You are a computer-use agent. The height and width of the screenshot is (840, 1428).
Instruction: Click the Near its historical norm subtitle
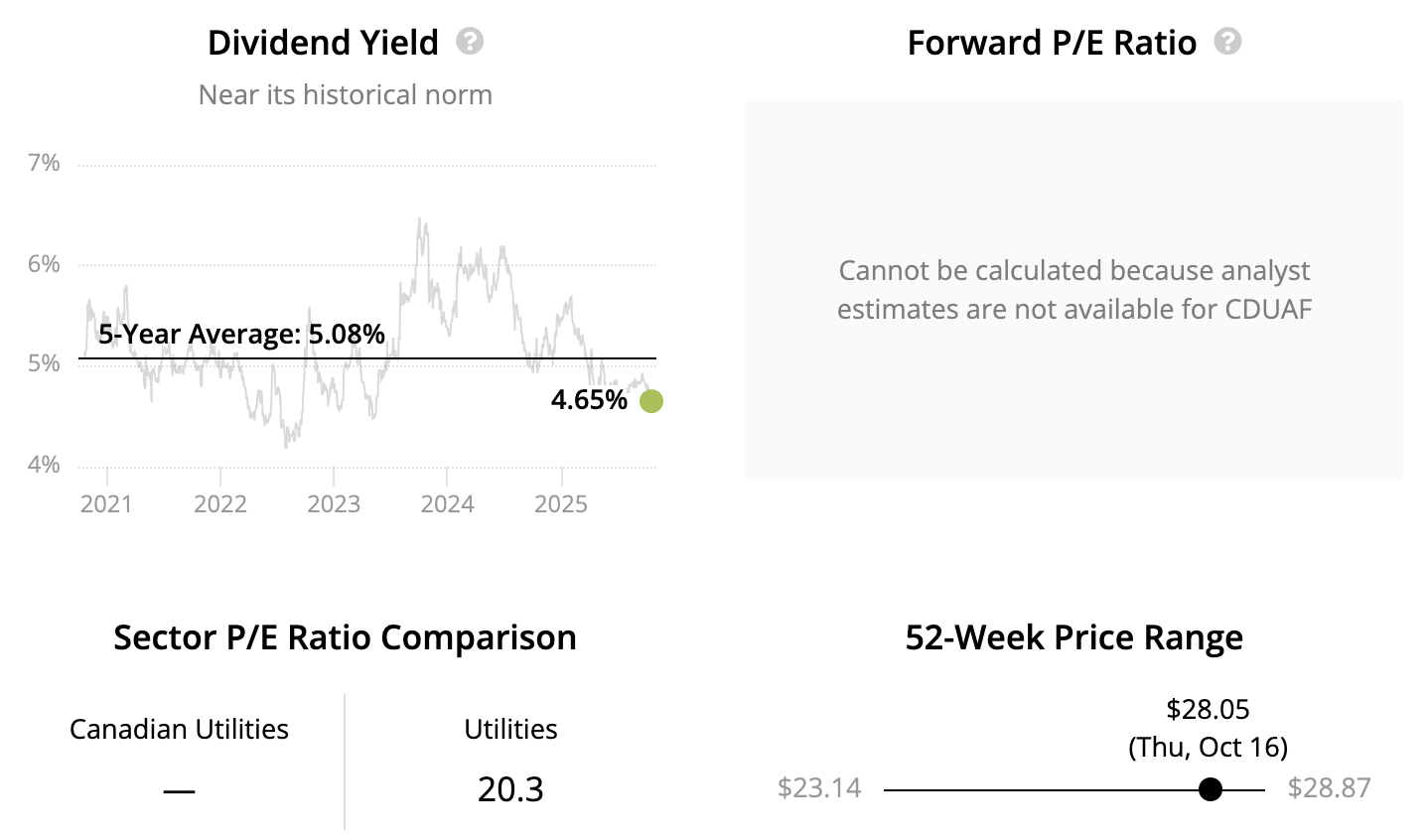pyautogui.click(x=346, y=95)
